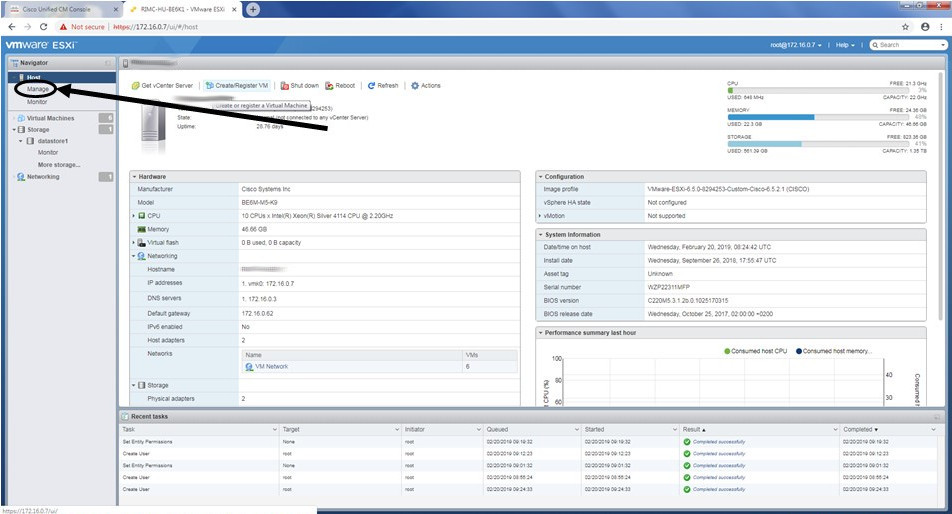Click the ESXi Search field
The width and height of the screenshot is (952, 514).
[x=908, y=45]
